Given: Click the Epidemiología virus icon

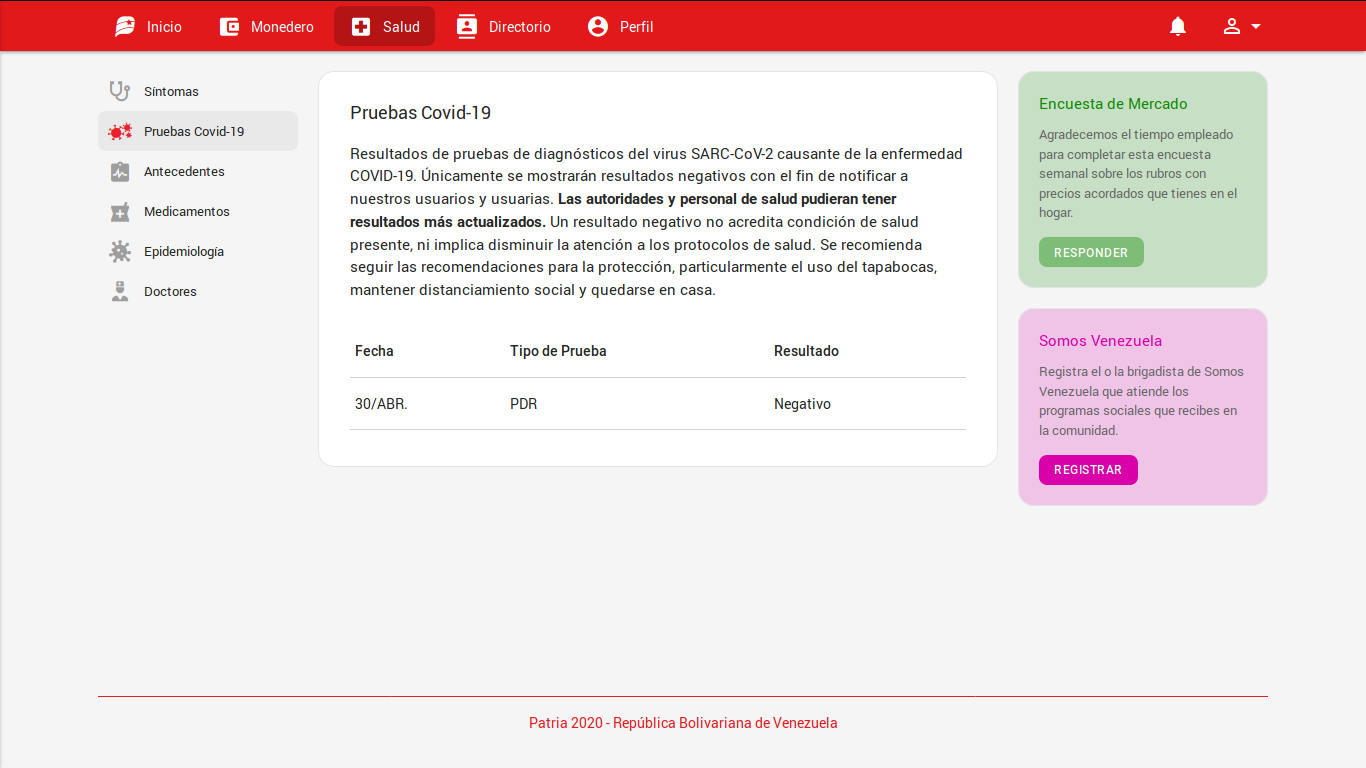Looking at the screenshot, I should click(120, 252).
